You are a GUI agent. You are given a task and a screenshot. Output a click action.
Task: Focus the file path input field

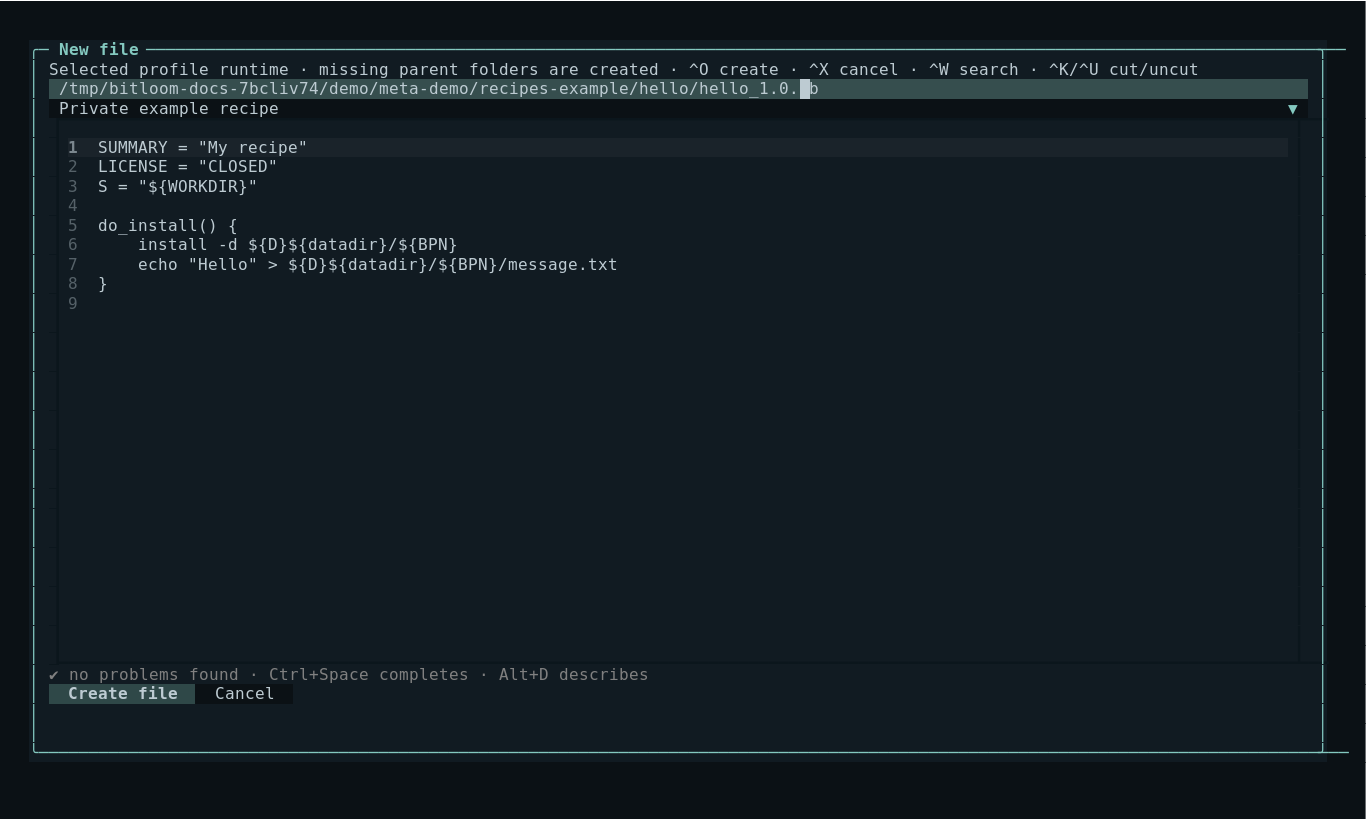pos(678,89)
